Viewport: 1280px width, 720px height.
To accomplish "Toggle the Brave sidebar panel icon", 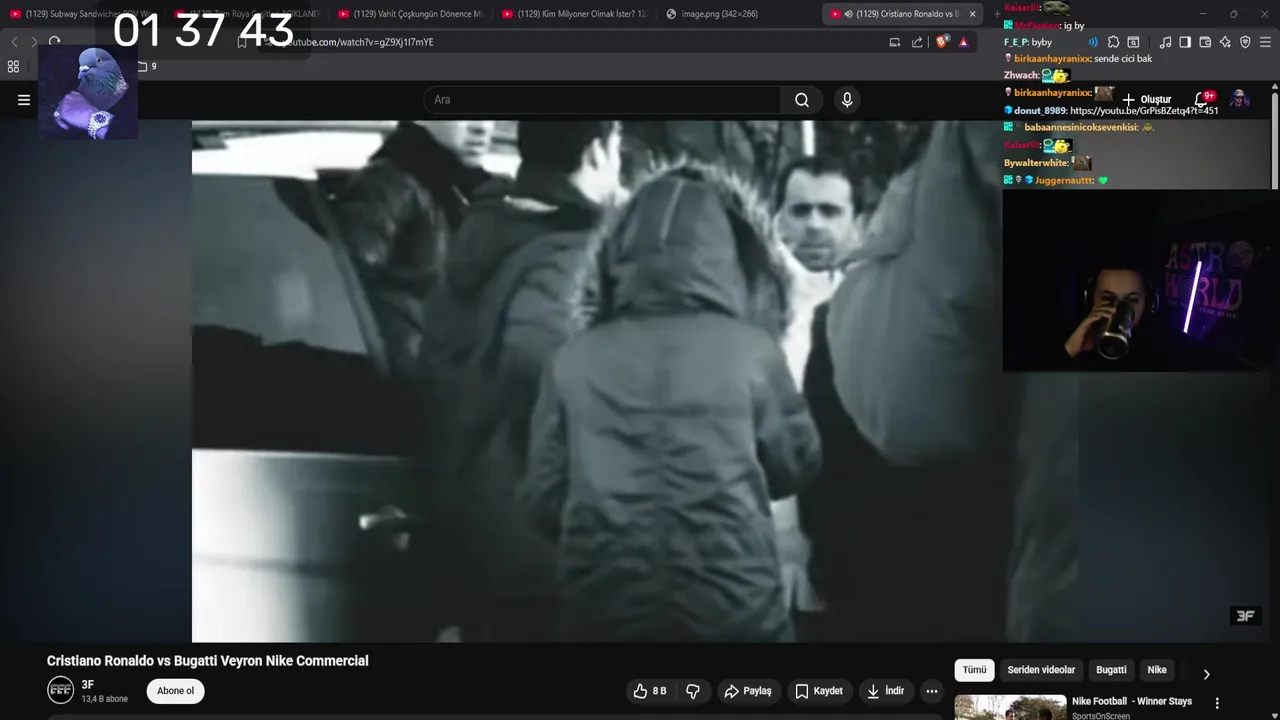I will pos(1185,42).
